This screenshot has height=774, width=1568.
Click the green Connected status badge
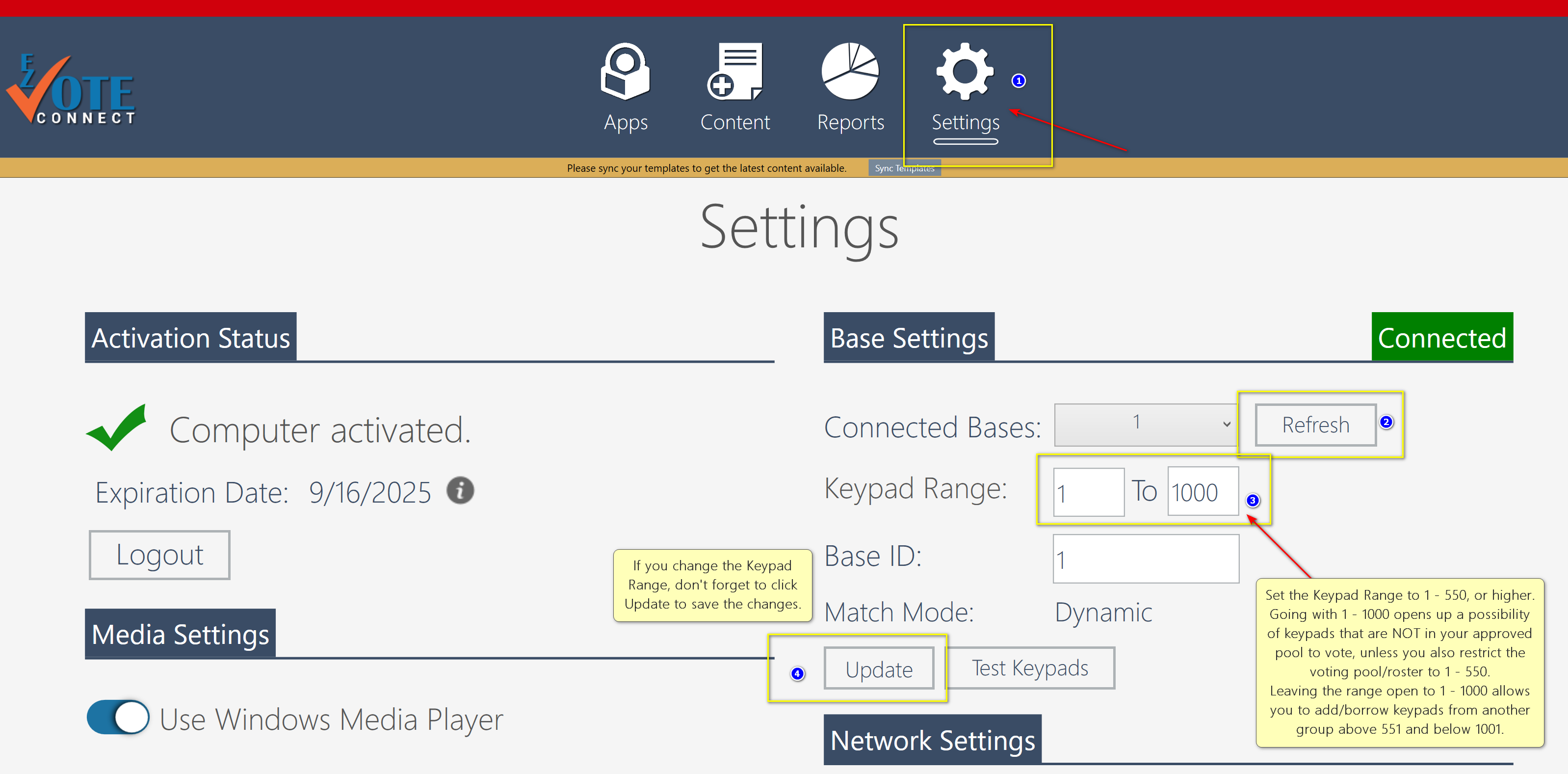[x=1441, y=337]
